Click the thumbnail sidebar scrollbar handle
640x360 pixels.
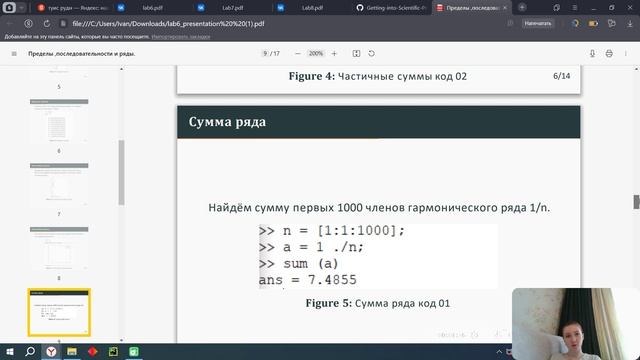(x=121, y=172)
